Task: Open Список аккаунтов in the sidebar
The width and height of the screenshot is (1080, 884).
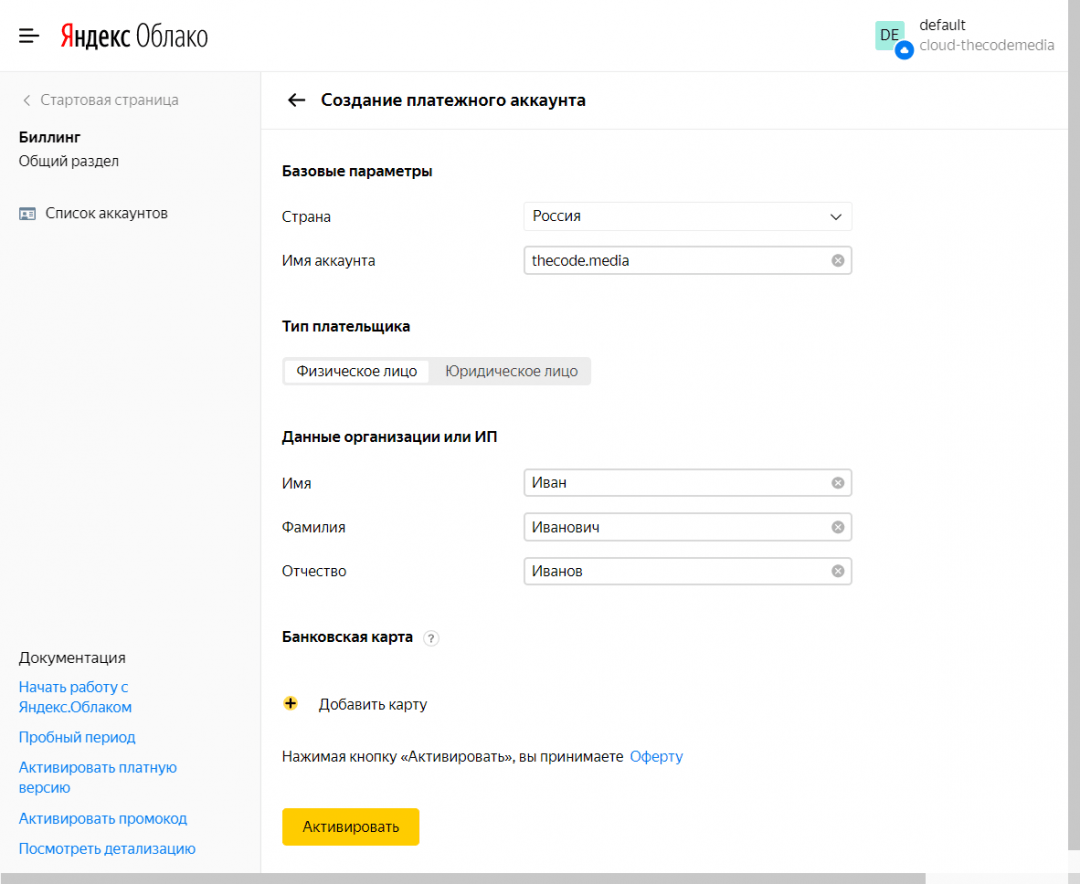Action: coord(107,214)
